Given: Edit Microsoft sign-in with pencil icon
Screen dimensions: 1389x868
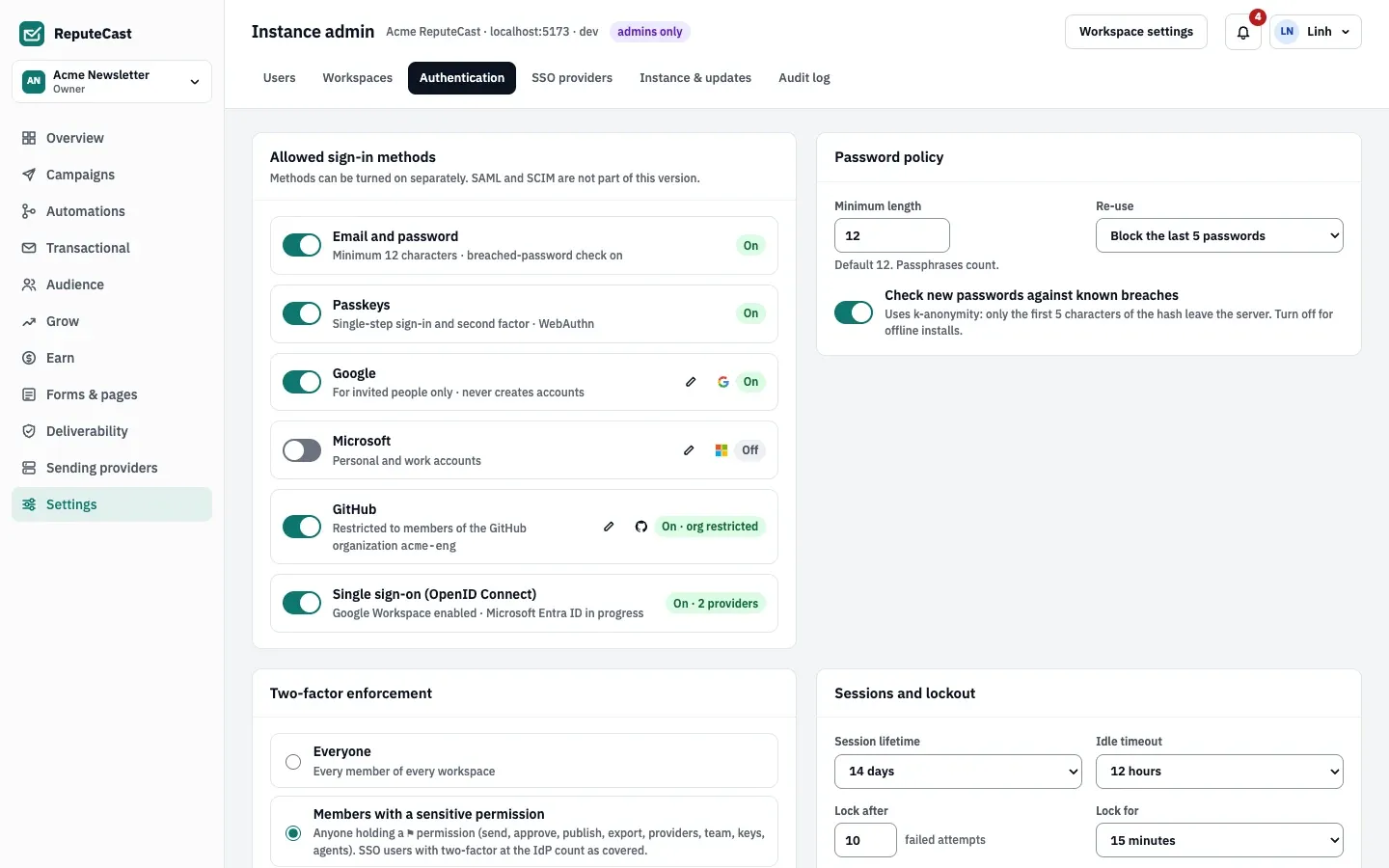Looking at the screenshot, I should coord(689,450).
